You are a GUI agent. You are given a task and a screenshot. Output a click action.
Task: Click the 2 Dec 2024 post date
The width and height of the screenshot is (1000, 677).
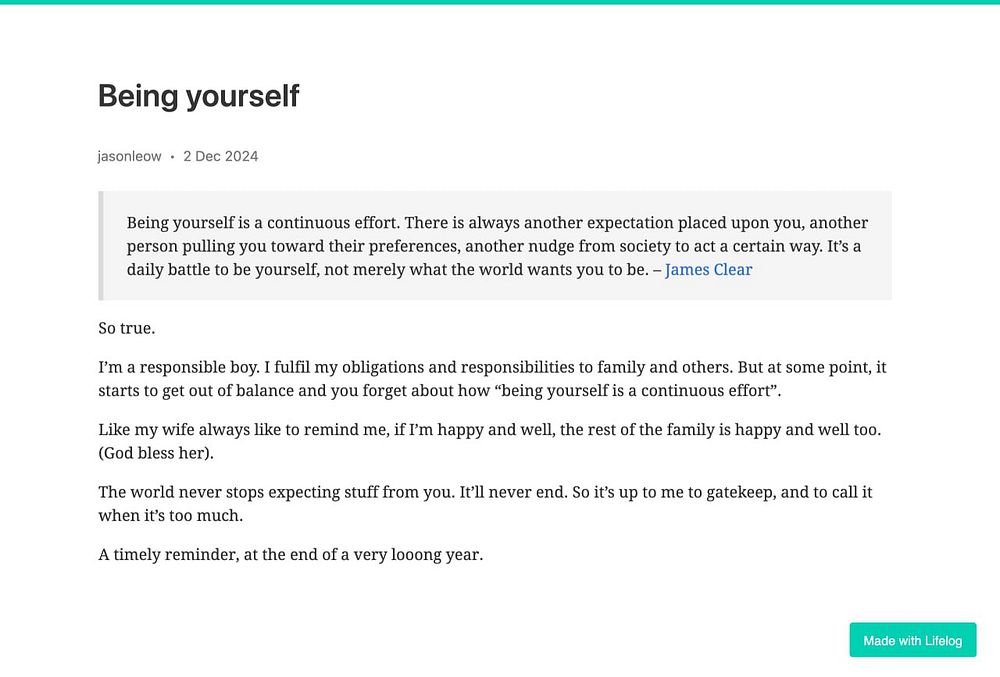tap(221, 156)
